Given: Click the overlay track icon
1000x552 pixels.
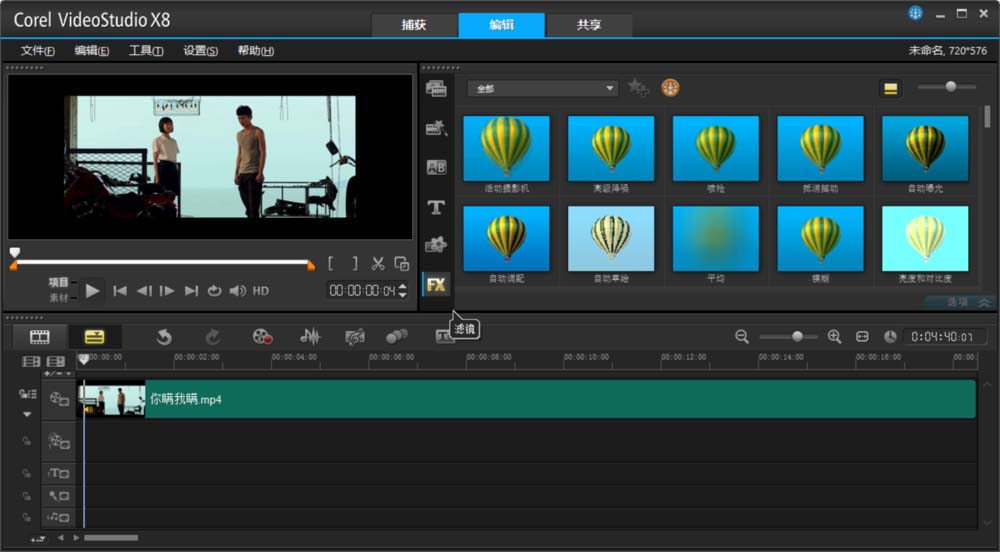Looking at the screenshot, I should (x=59, y=440).
